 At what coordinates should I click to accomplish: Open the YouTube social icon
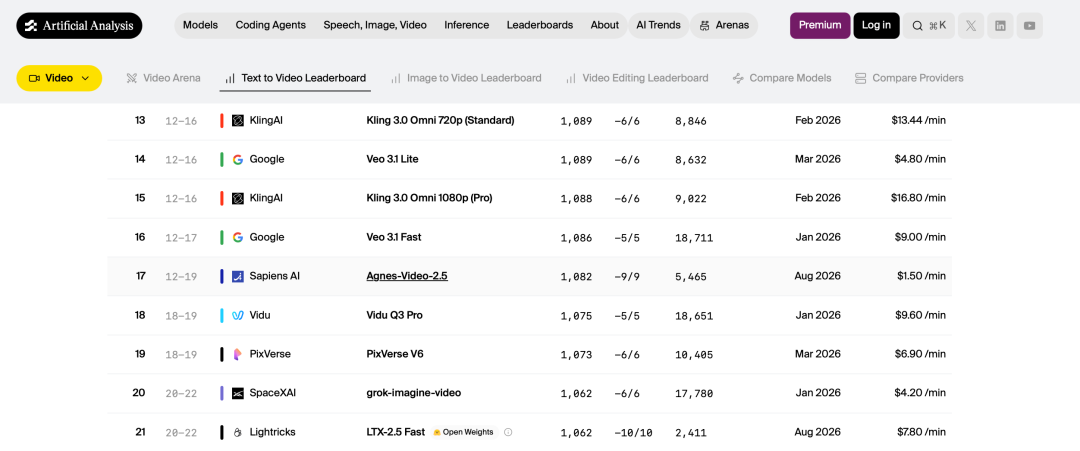pyautogui.click(x=1029, y=25)
